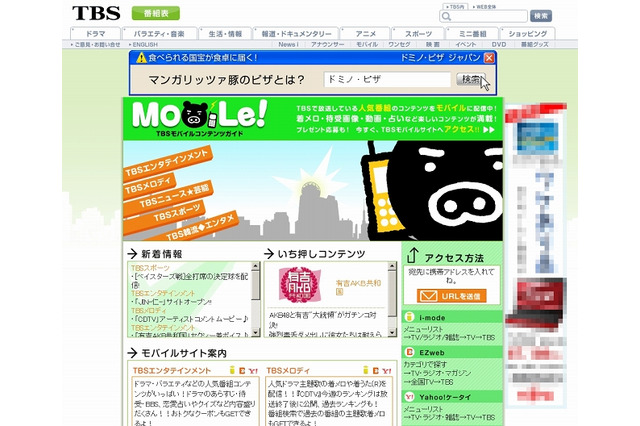Click the TBSエンタテインメント heading under モバイルサイト案内
This screenshot has width=640, height=426.
click(172, 371)
